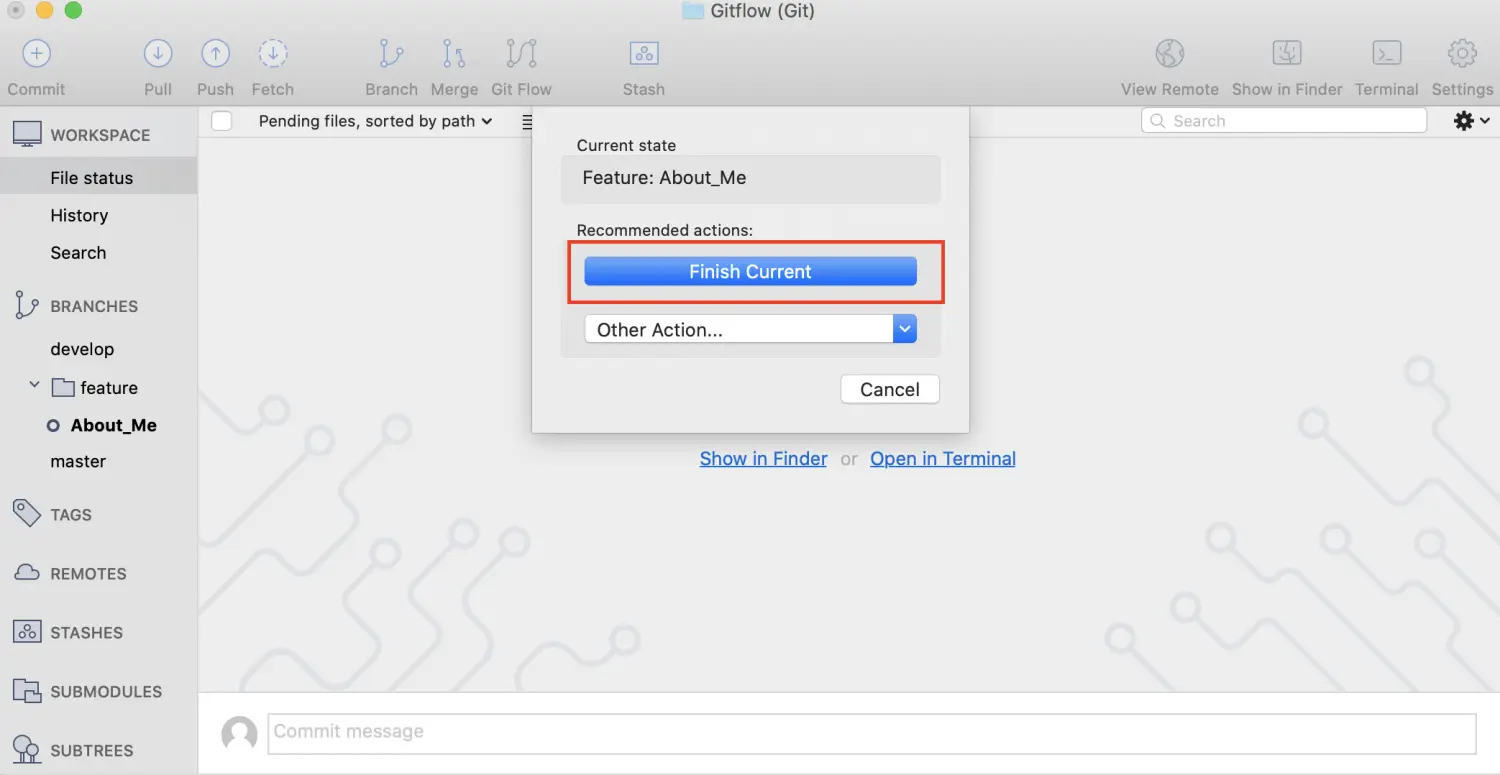Viewport: 1500px width, 775px height.
Task: Open Pending files sort dropdown
Action: point(375,121)
